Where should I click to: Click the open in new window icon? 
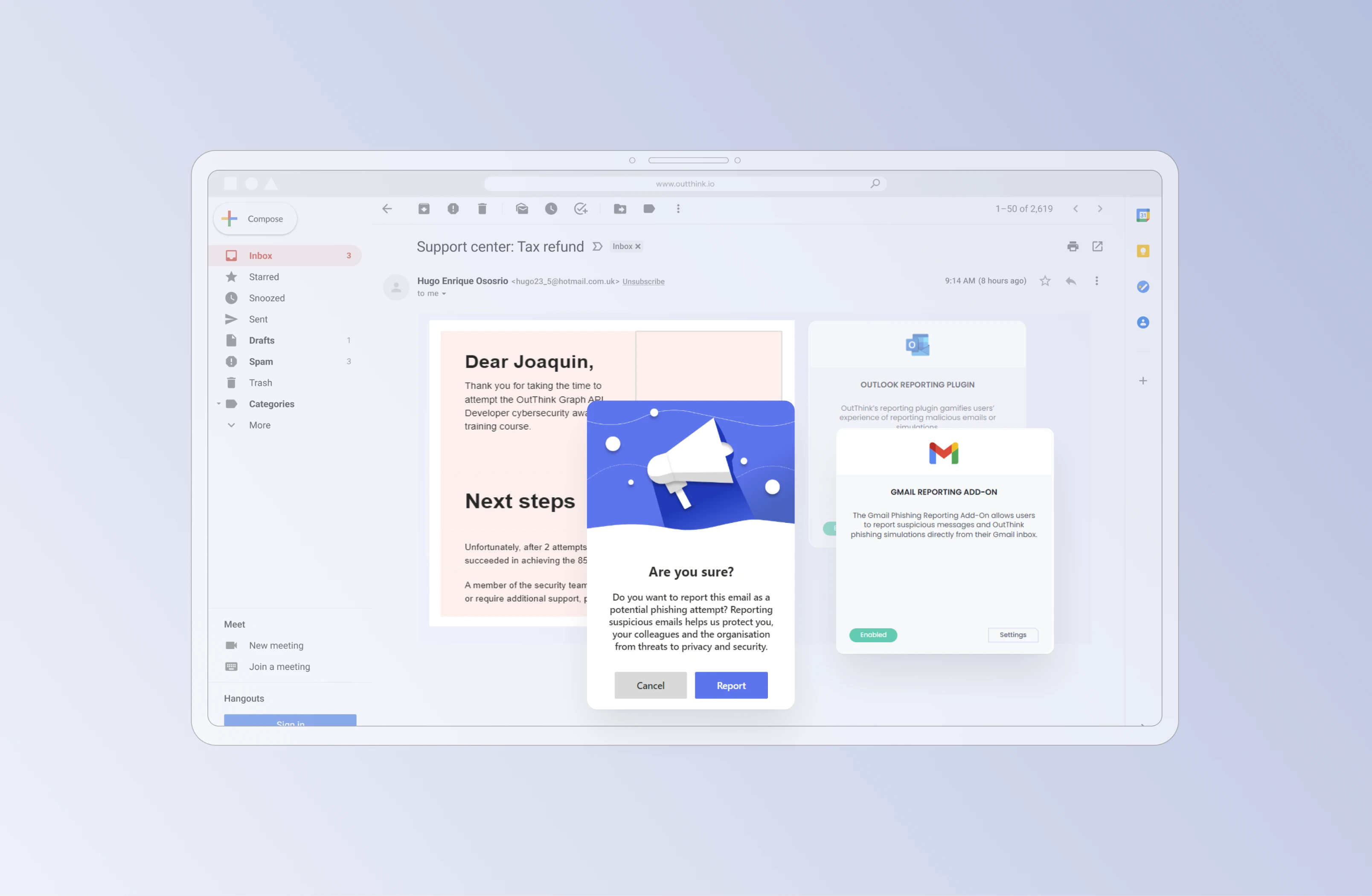(1098, 246)
